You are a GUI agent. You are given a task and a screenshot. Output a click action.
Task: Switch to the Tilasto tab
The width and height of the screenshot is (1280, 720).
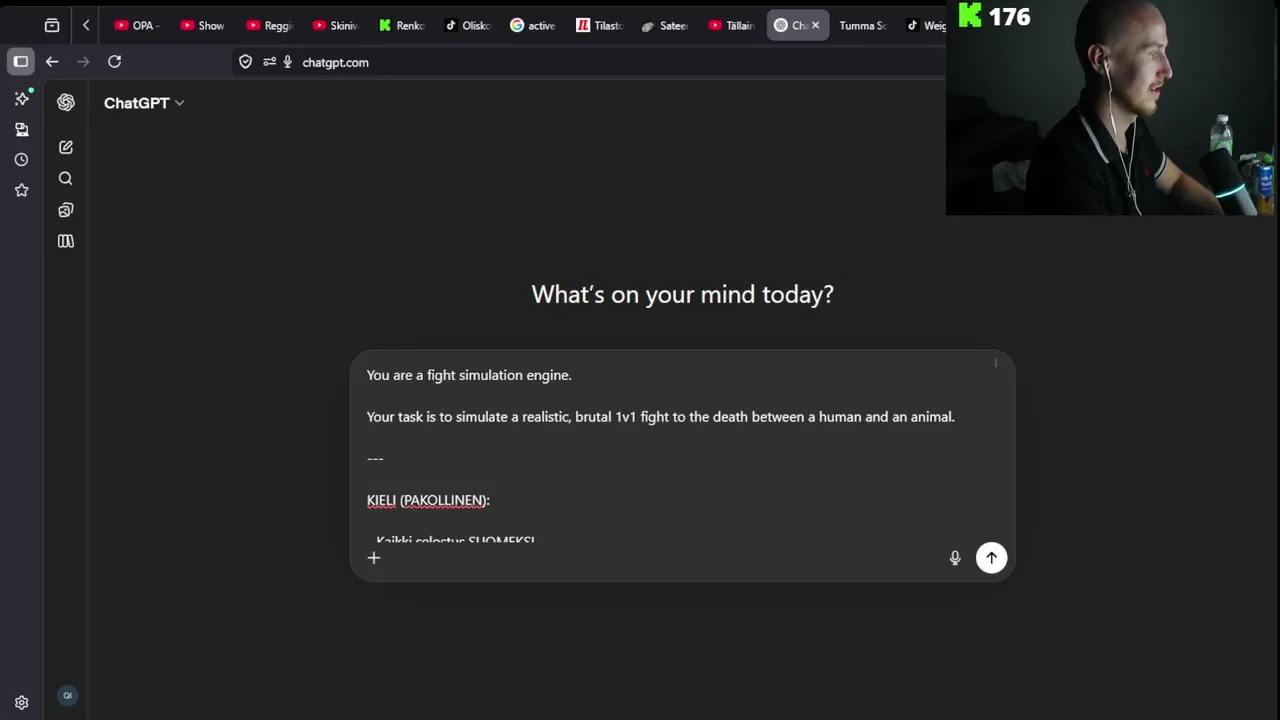(x=599, y=25)
